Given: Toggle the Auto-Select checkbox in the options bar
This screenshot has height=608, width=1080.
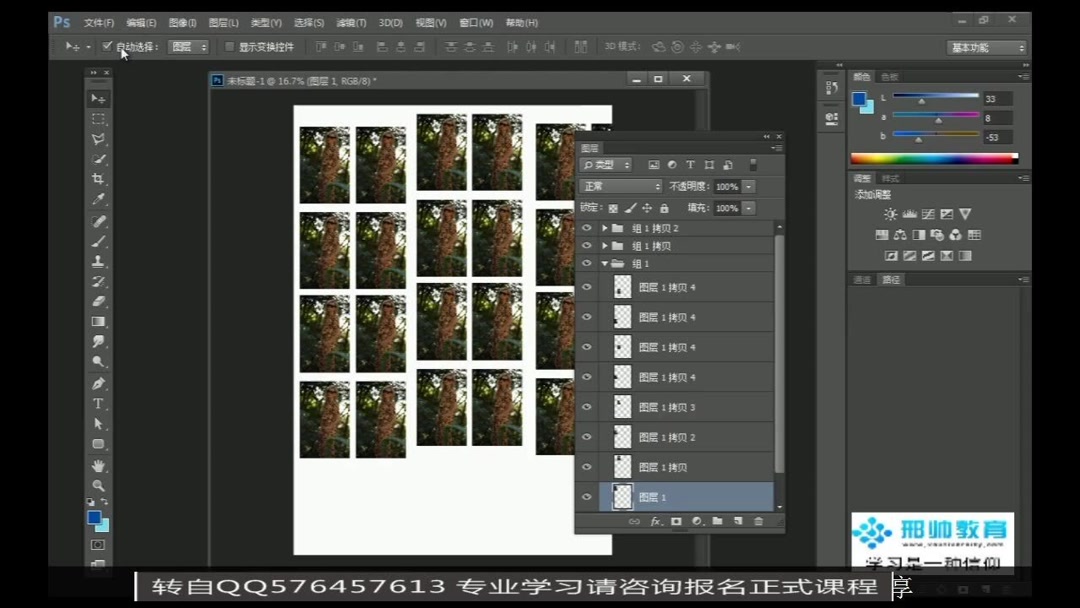Looking at the screenshot, I should point(108,46).
